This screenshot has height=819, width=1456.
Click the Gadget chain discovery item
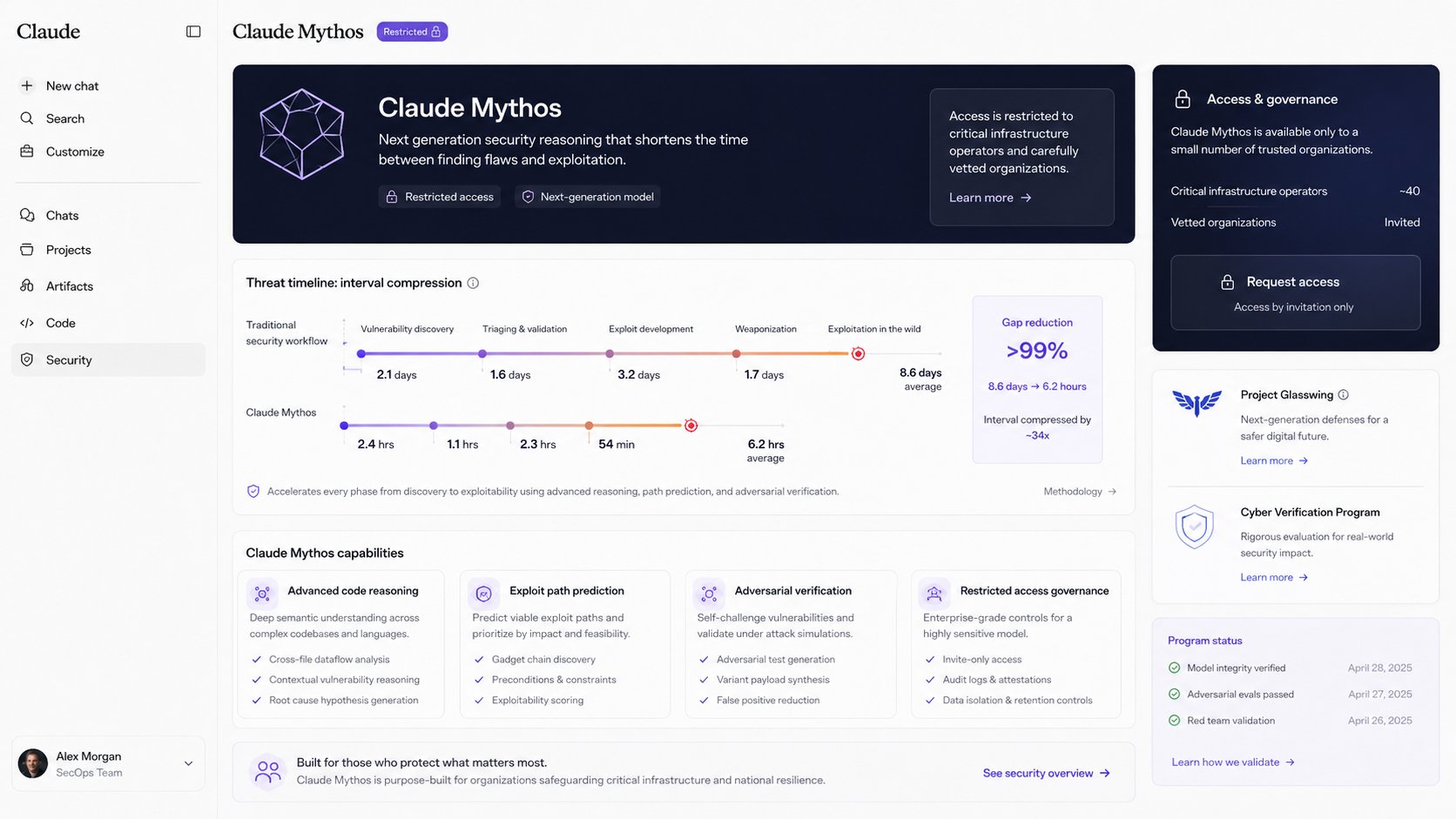[535, 660]
